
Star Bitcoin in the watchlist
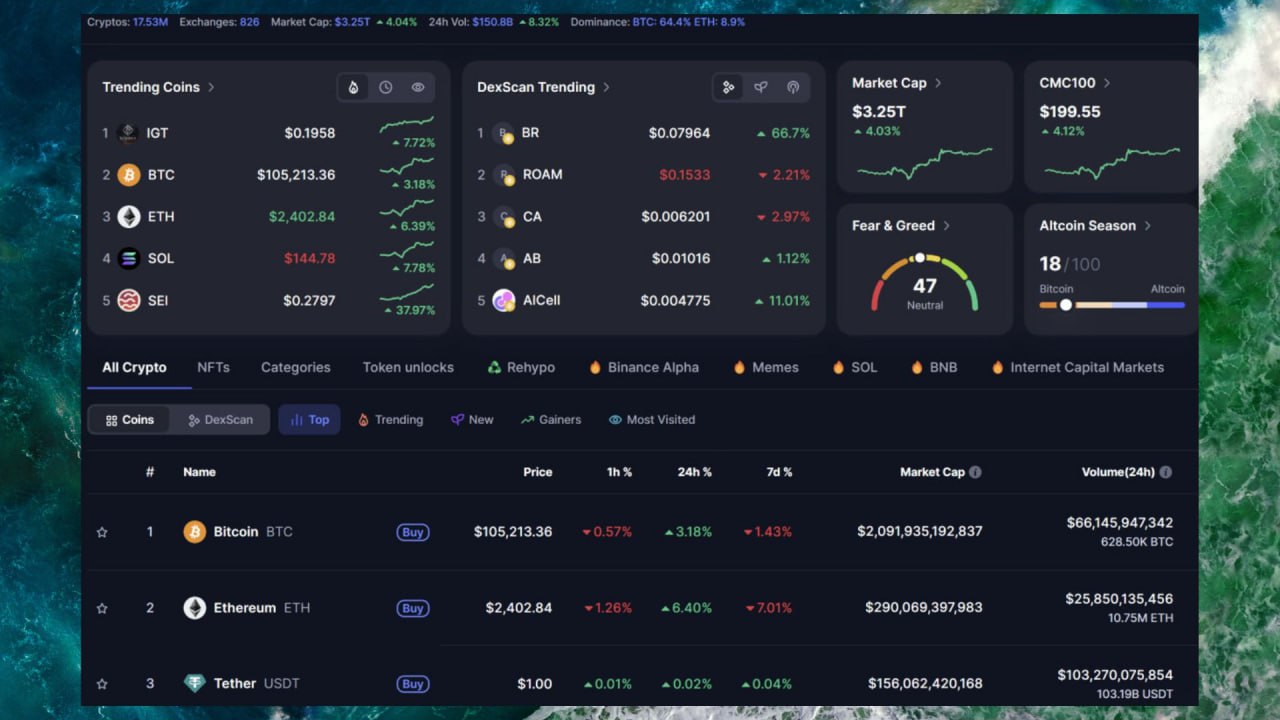102,532
